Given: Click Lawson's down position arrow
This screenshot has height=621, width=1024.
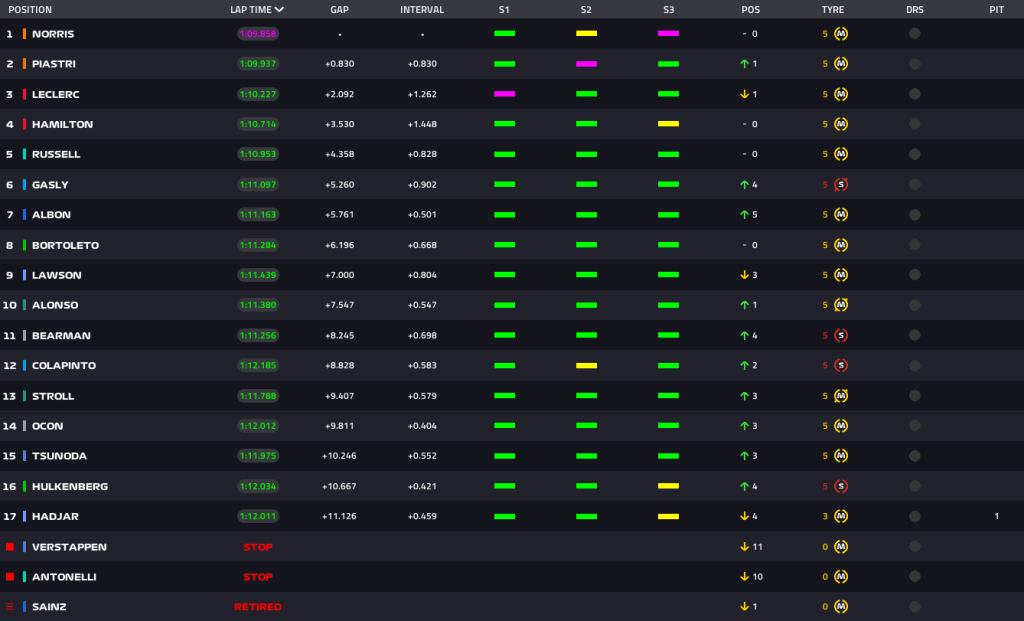Looking at the screenshot, I should click(744, 275).
